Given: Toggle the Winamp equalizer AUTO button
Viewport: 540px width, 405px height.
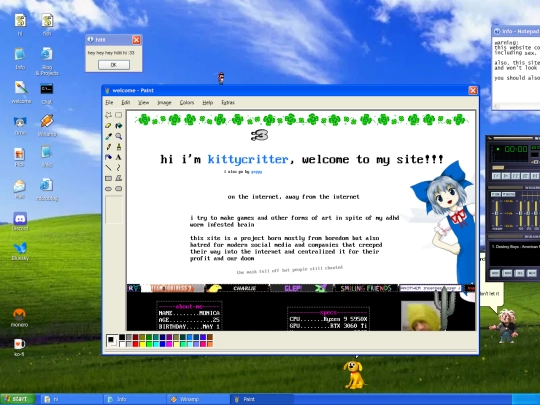Looking at the screenshot, I should pos(508,194).
